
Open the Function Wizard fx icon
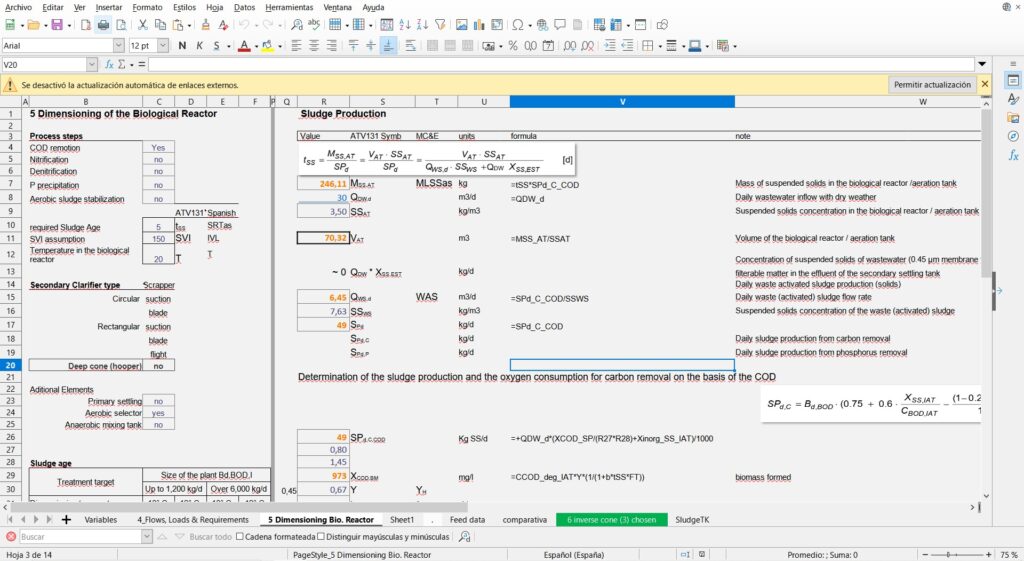click(109, 65)
